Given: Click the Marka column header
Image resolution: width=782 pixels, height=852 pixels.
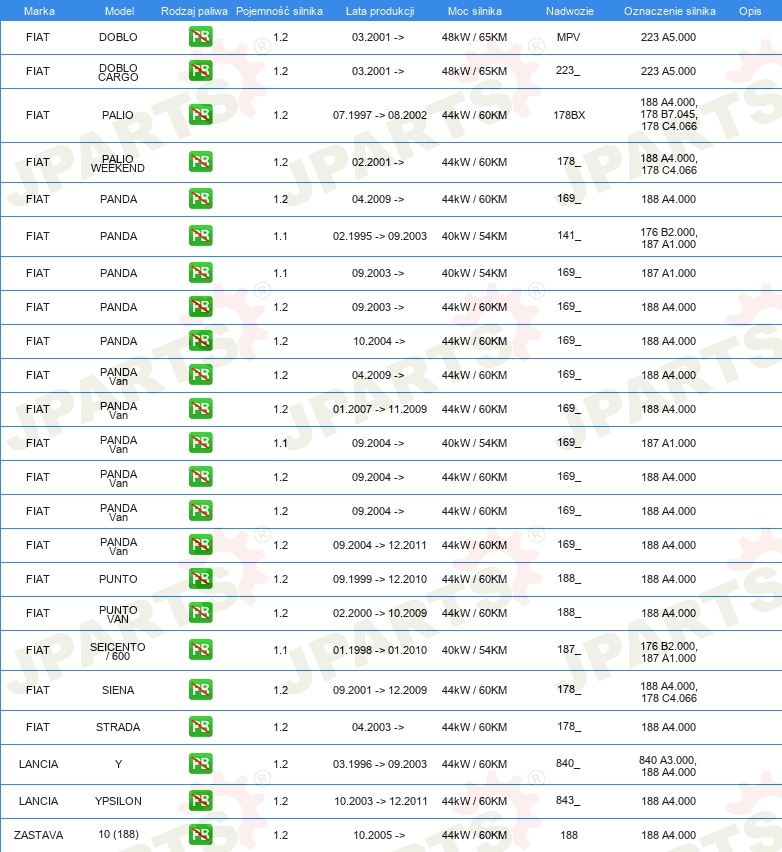Looking at the screenshot, I should point(39,11).
